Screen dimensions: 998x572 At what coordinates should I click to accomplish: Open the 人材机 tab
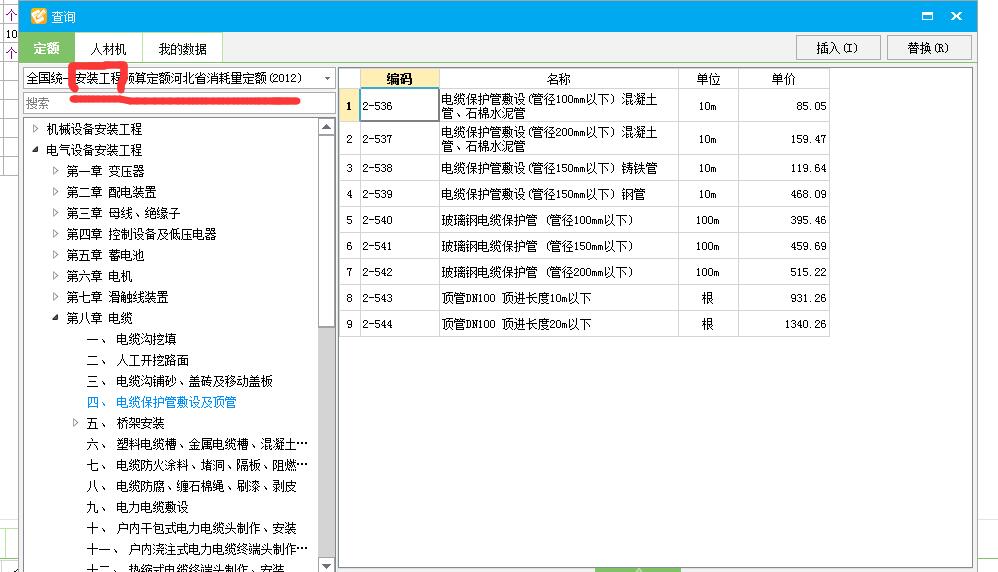click(108, 49)
